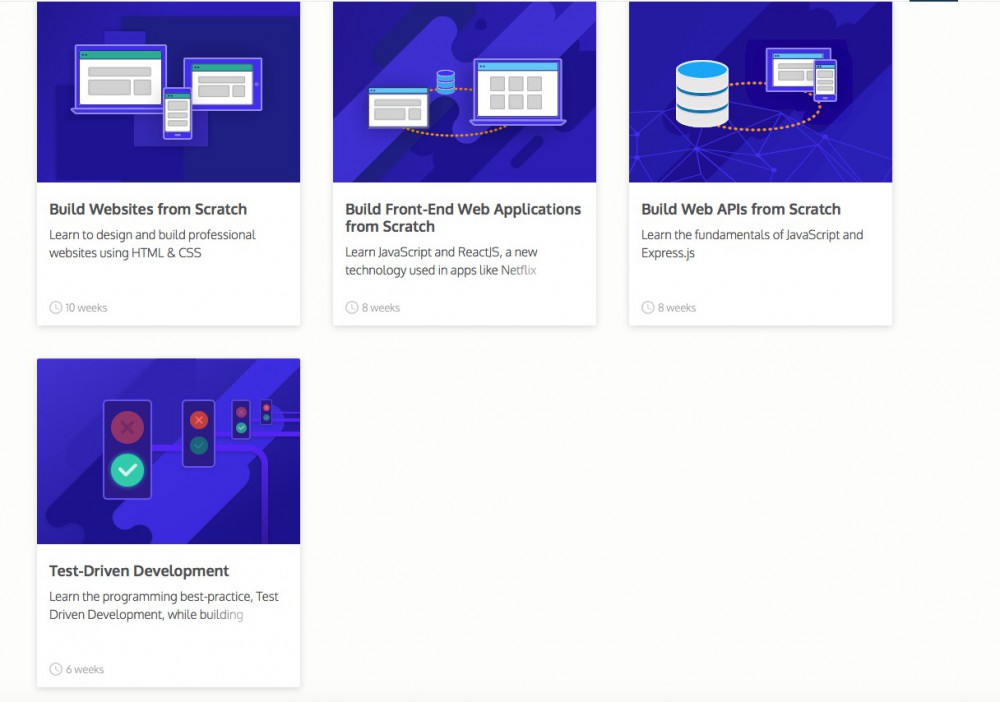Click the HTML & CSS course description

pyautogui.click(x=152, y=244)
